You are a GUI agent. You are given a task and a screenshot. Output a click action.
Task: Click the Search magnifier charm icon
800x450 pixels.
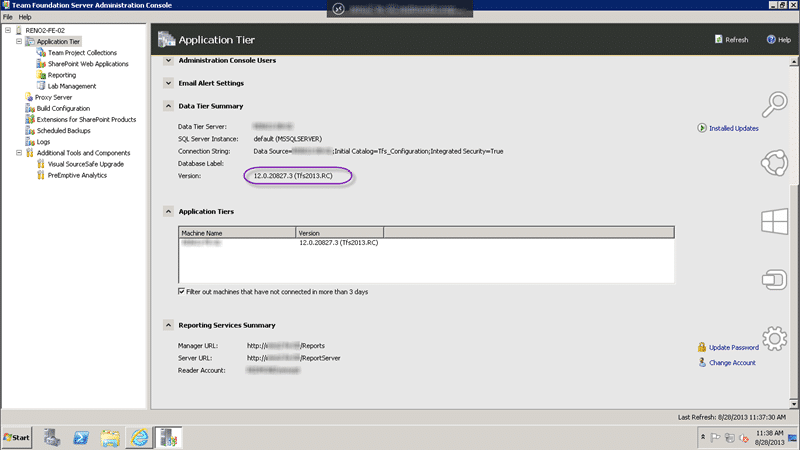coord(774,104)
